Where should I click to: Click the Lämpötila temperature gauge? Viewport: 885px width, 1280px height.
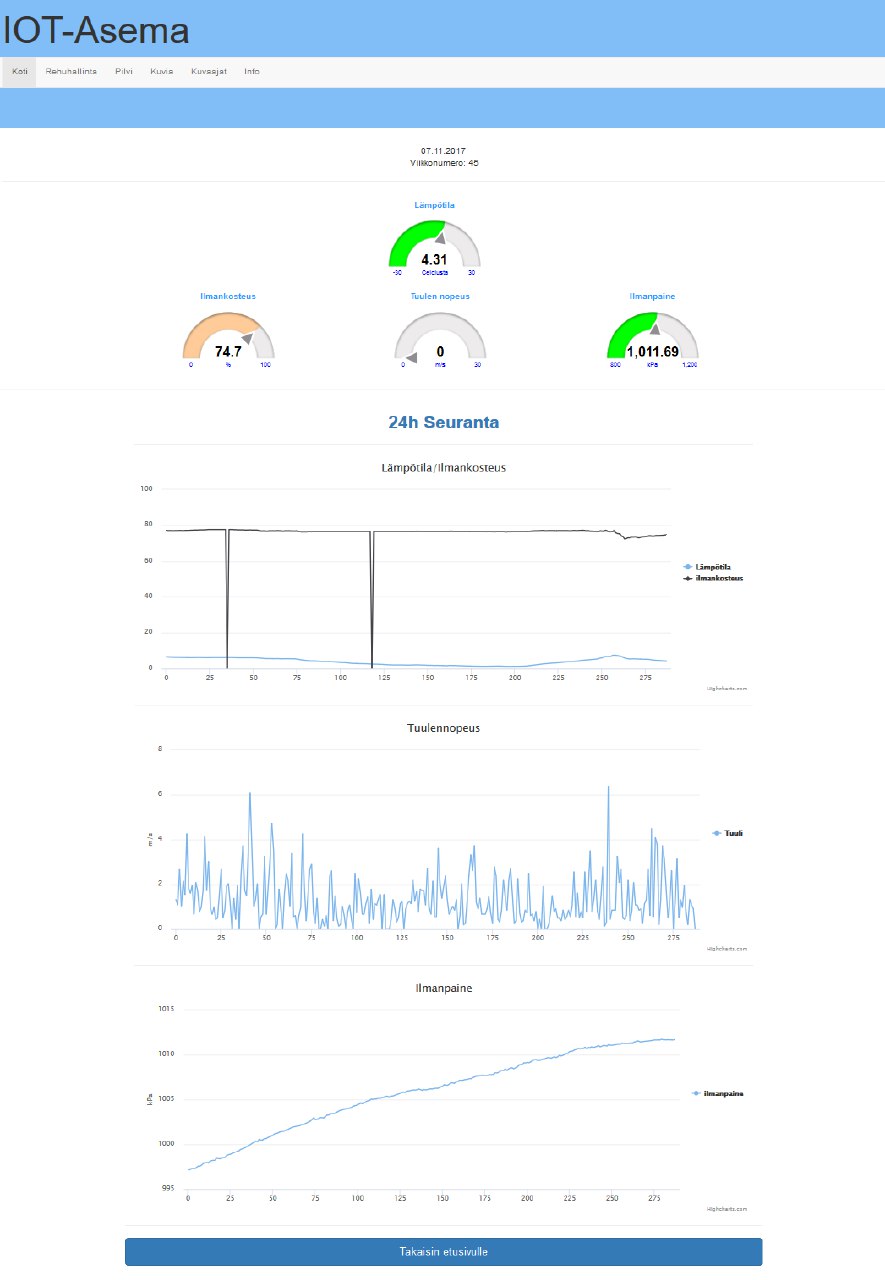[434, 244]
